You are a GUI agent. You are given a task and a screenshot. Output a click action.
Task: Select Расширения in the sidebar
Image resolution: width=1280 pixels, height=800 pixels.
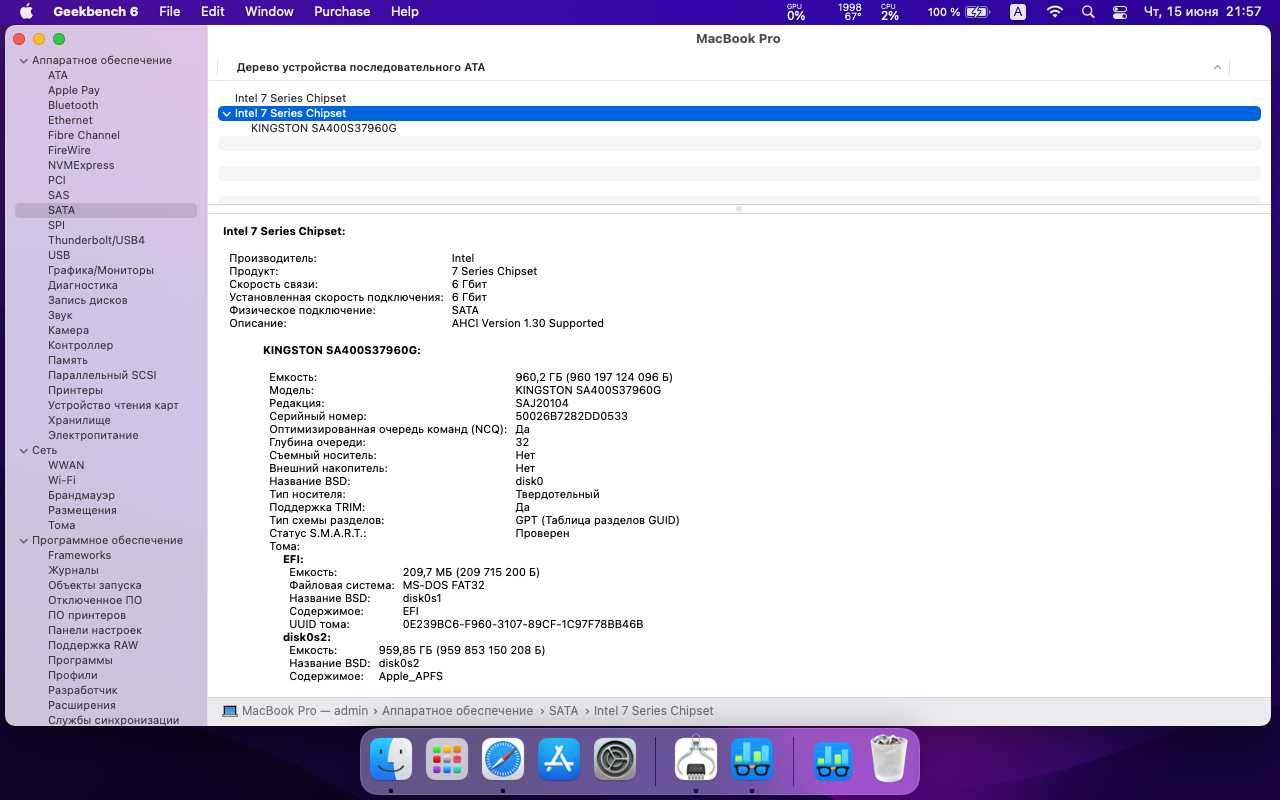tap(82, 705)
